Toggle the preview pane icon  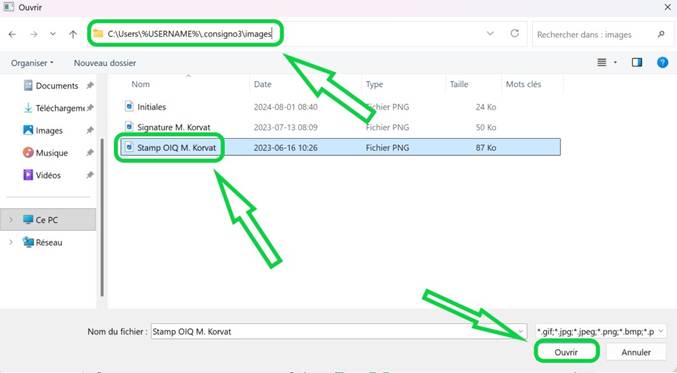tap(637, 63)
